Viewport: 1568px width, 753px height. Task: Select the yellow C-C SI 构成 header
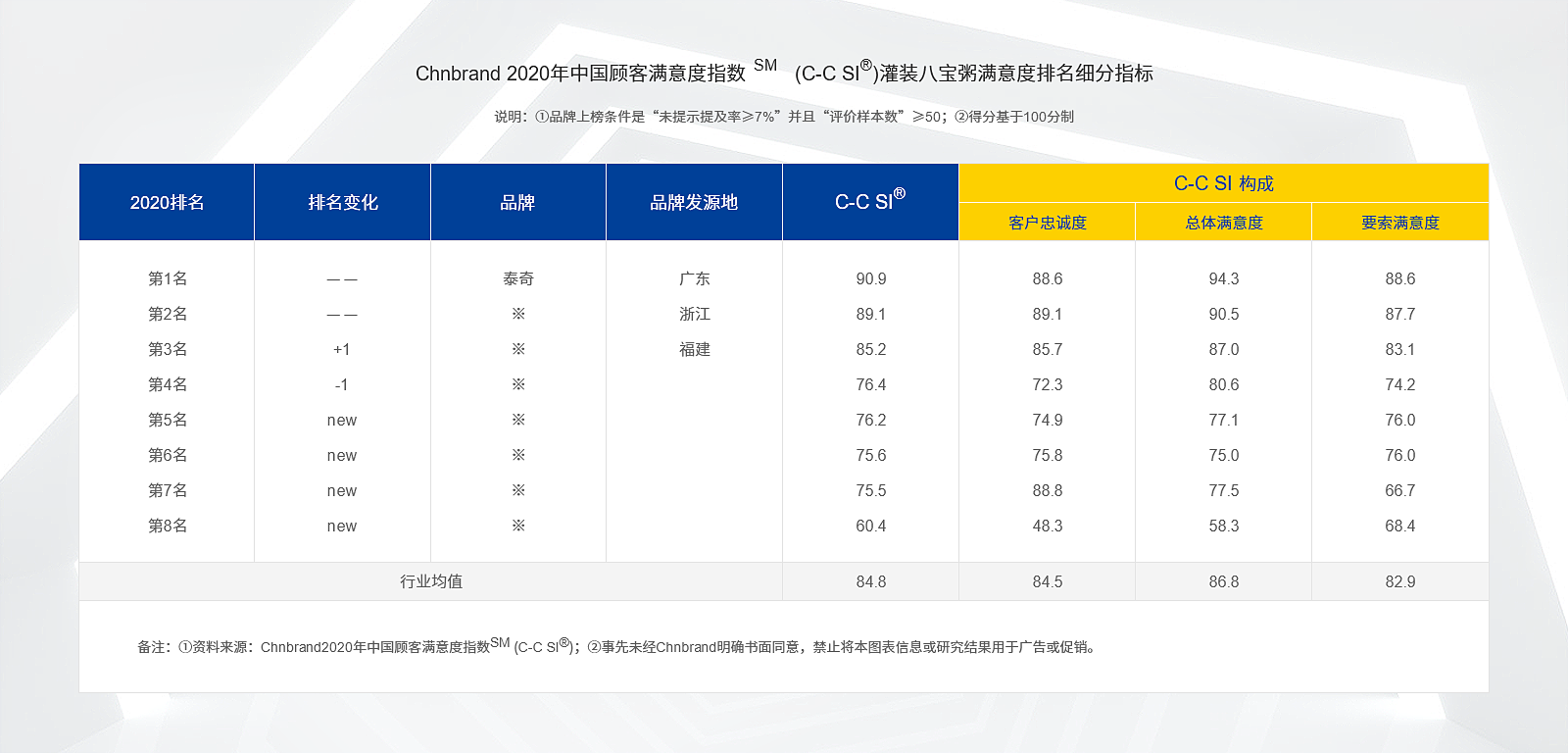pyautogui.click(x=1223, y=183)
